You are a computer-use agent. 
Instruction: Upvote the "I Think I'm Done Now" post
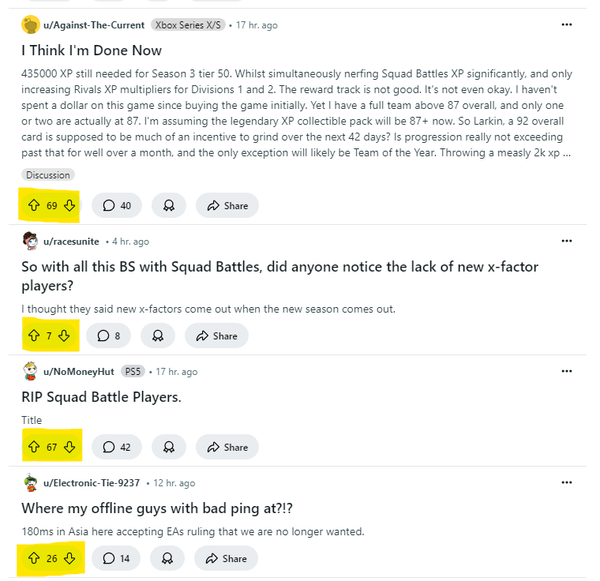click(x=34, y=206)
